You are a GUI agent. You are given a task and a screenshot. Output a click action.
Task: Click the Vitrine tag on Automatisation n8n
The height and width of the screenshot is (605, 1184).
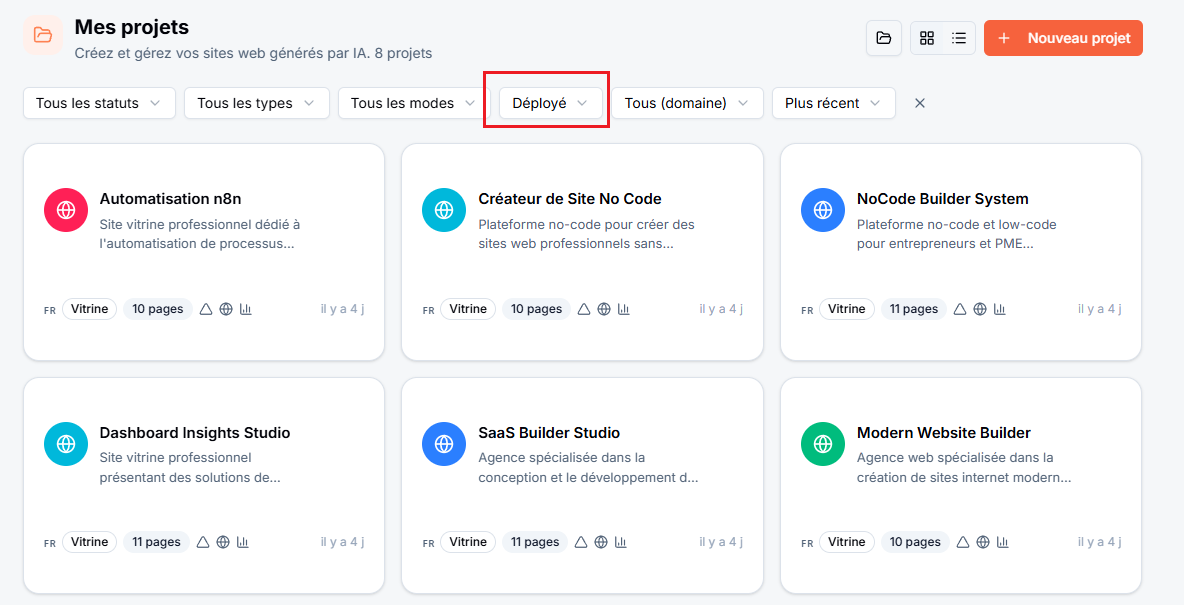[89, 309]
